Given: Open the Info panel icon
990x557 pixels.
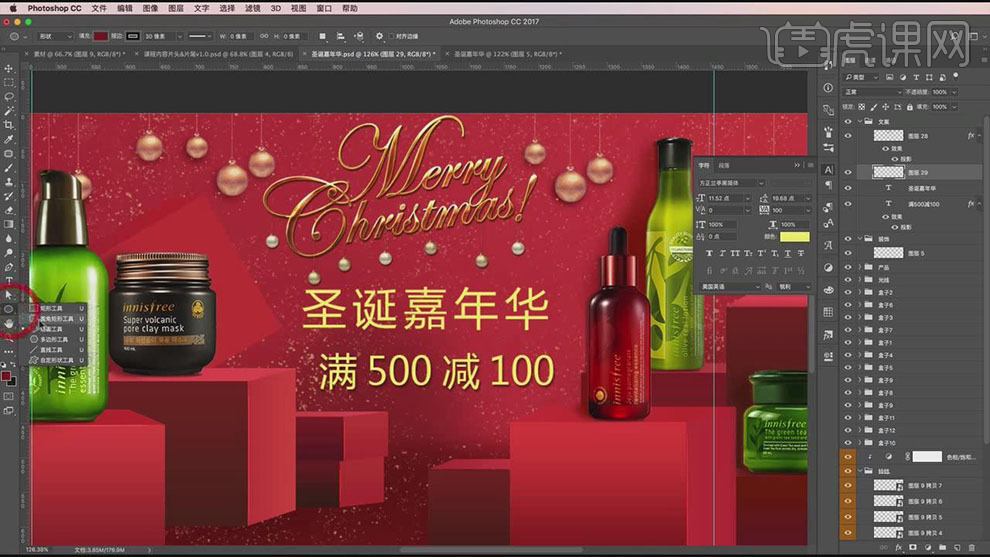Looking at the screenshot, I should pos(828,88).
